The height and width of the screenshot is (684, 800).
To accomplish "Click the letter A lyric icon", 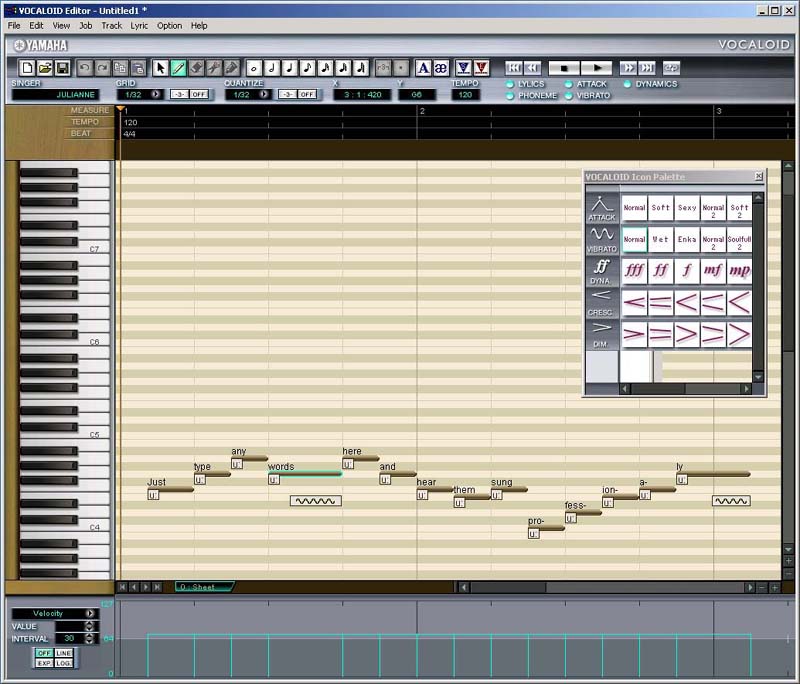I will pos(423,67).
